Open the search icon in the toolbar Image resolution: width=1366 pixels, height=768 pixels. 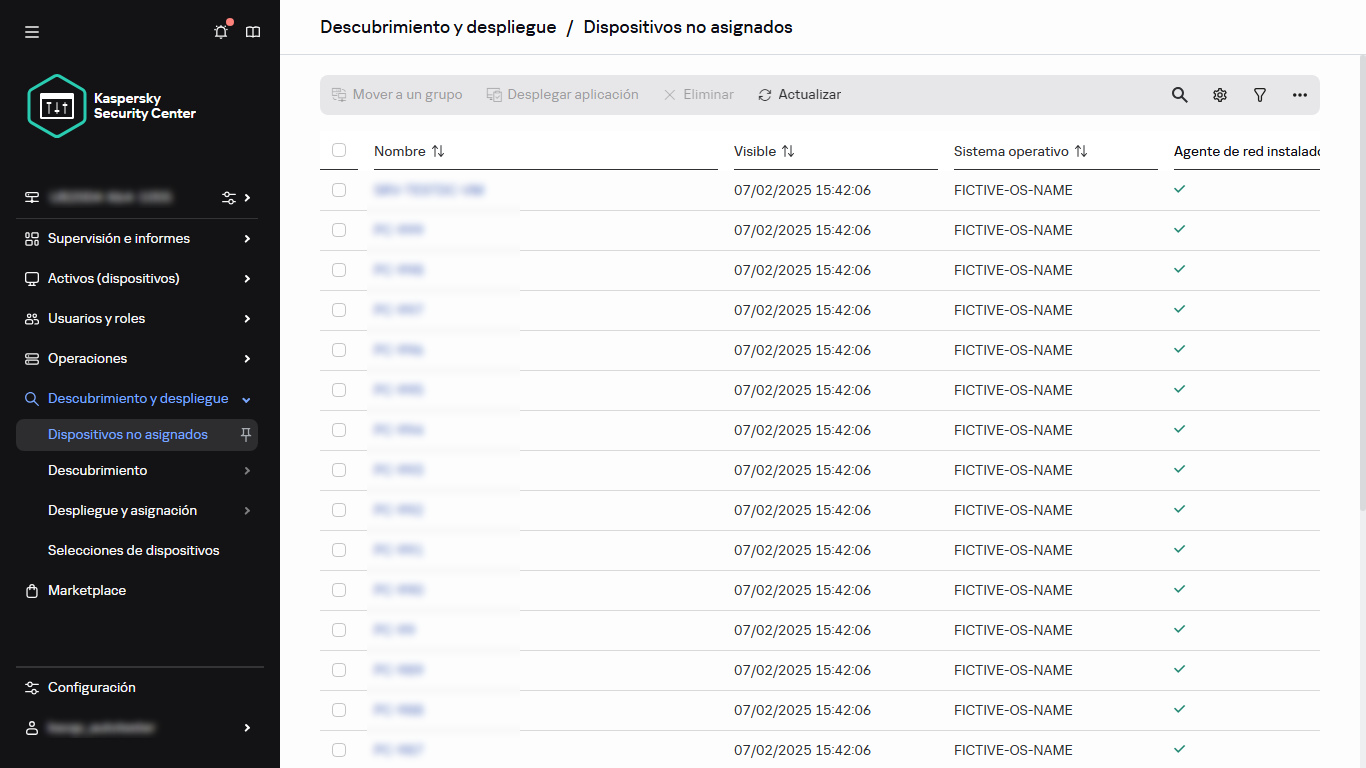(x=1179, y=94)
